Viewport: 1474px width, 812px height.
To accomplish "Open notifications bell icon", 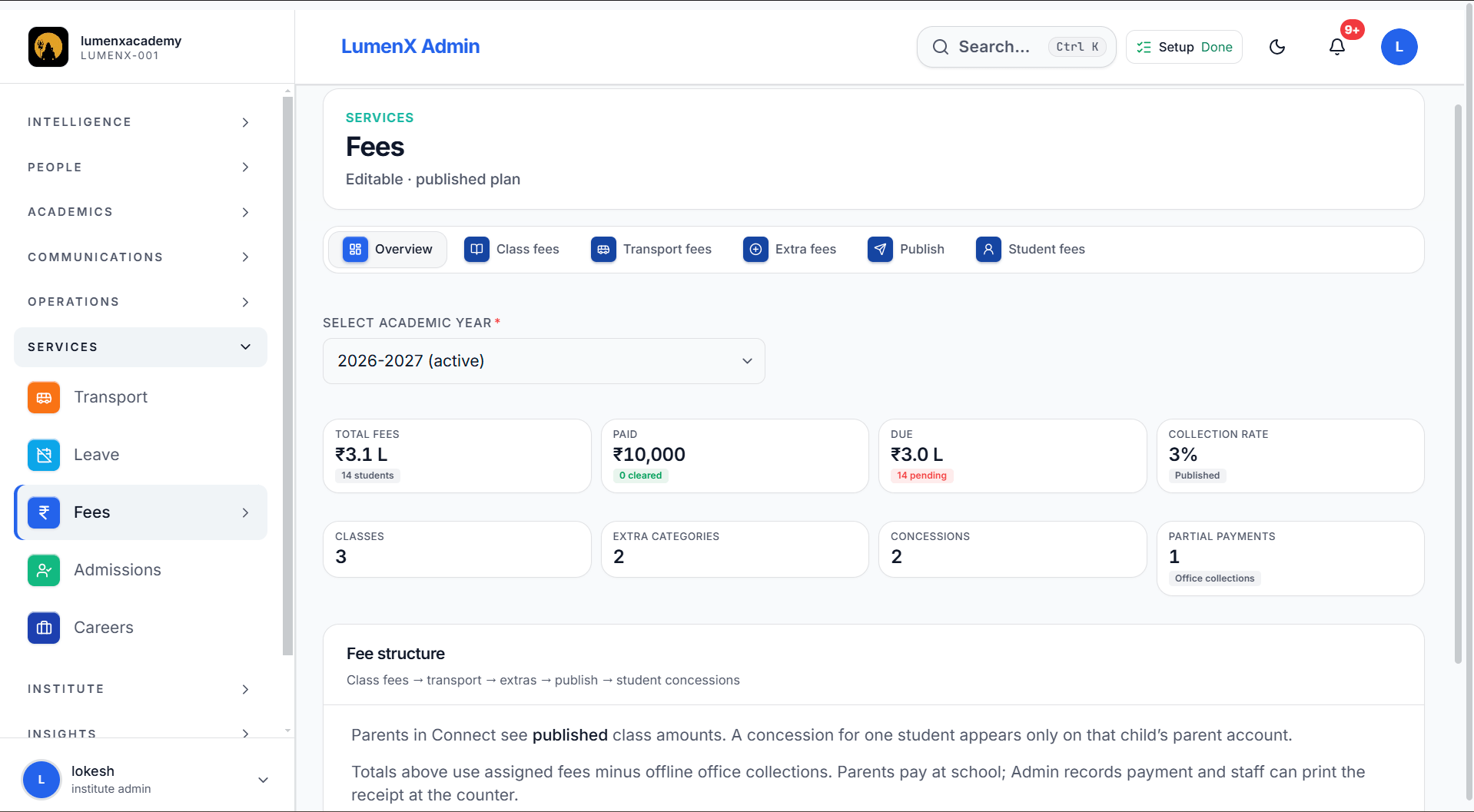I will click(1337, 47).
